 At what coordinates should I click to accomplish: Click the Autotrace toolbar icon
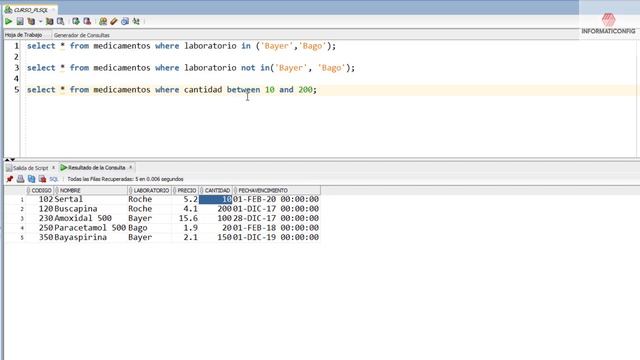49,21
